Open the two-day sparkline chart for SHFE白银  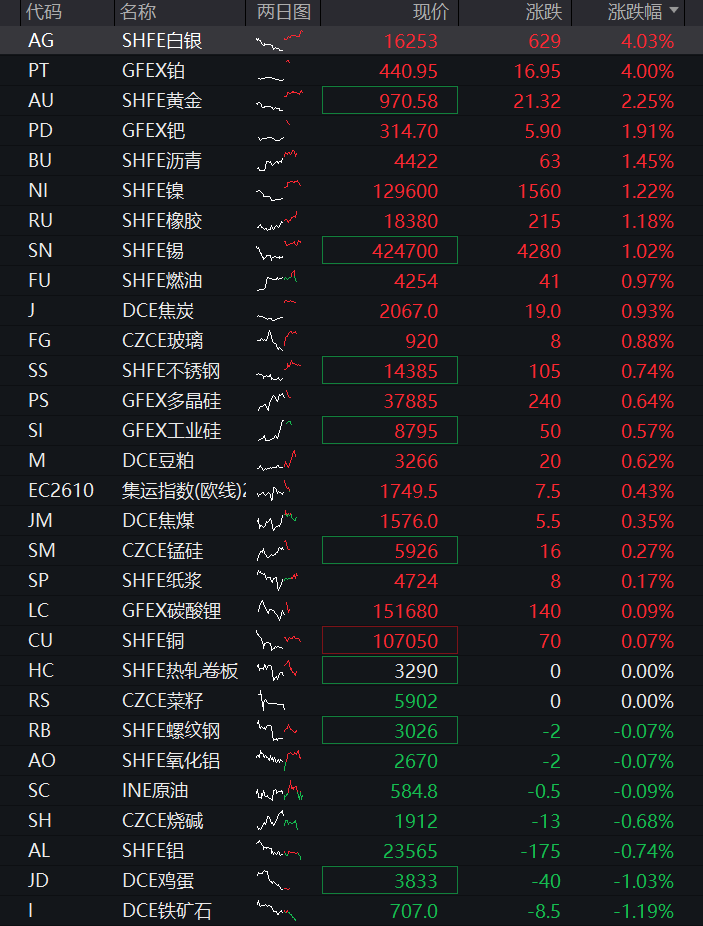(x=279, y=41)
